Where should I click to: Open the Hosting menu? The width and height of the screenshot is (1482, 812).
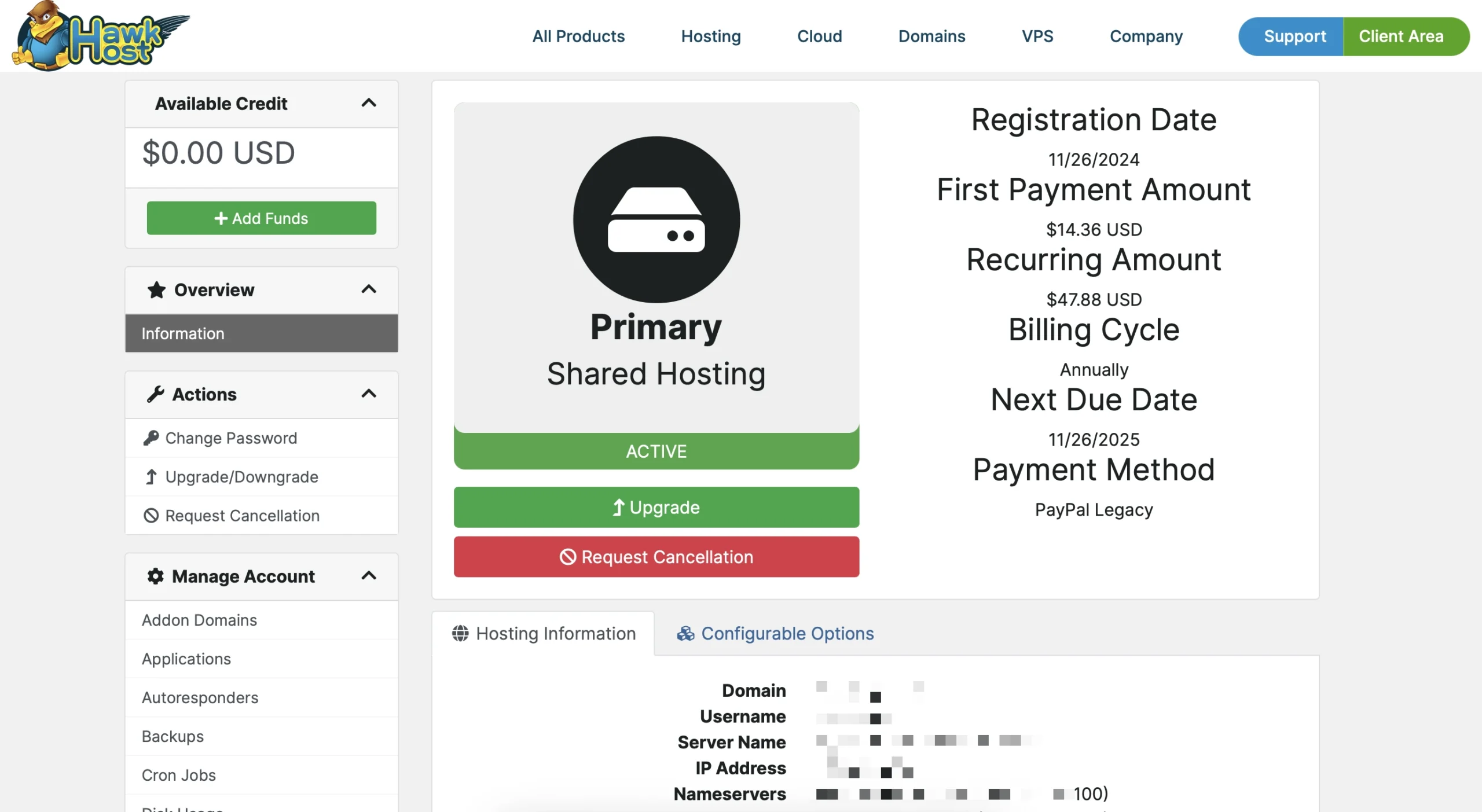711,36
